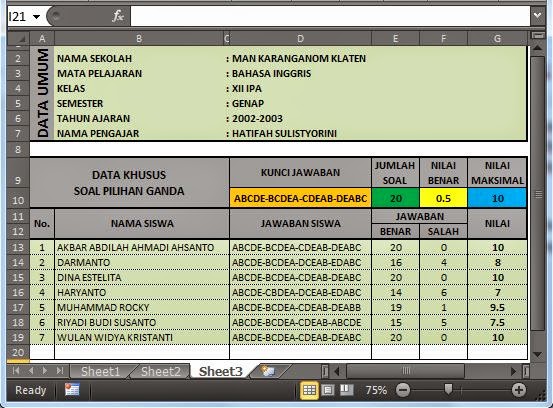Screen dimensions: 553x408
Task: Click the Select All corner triangle
Action: (19, 38)
